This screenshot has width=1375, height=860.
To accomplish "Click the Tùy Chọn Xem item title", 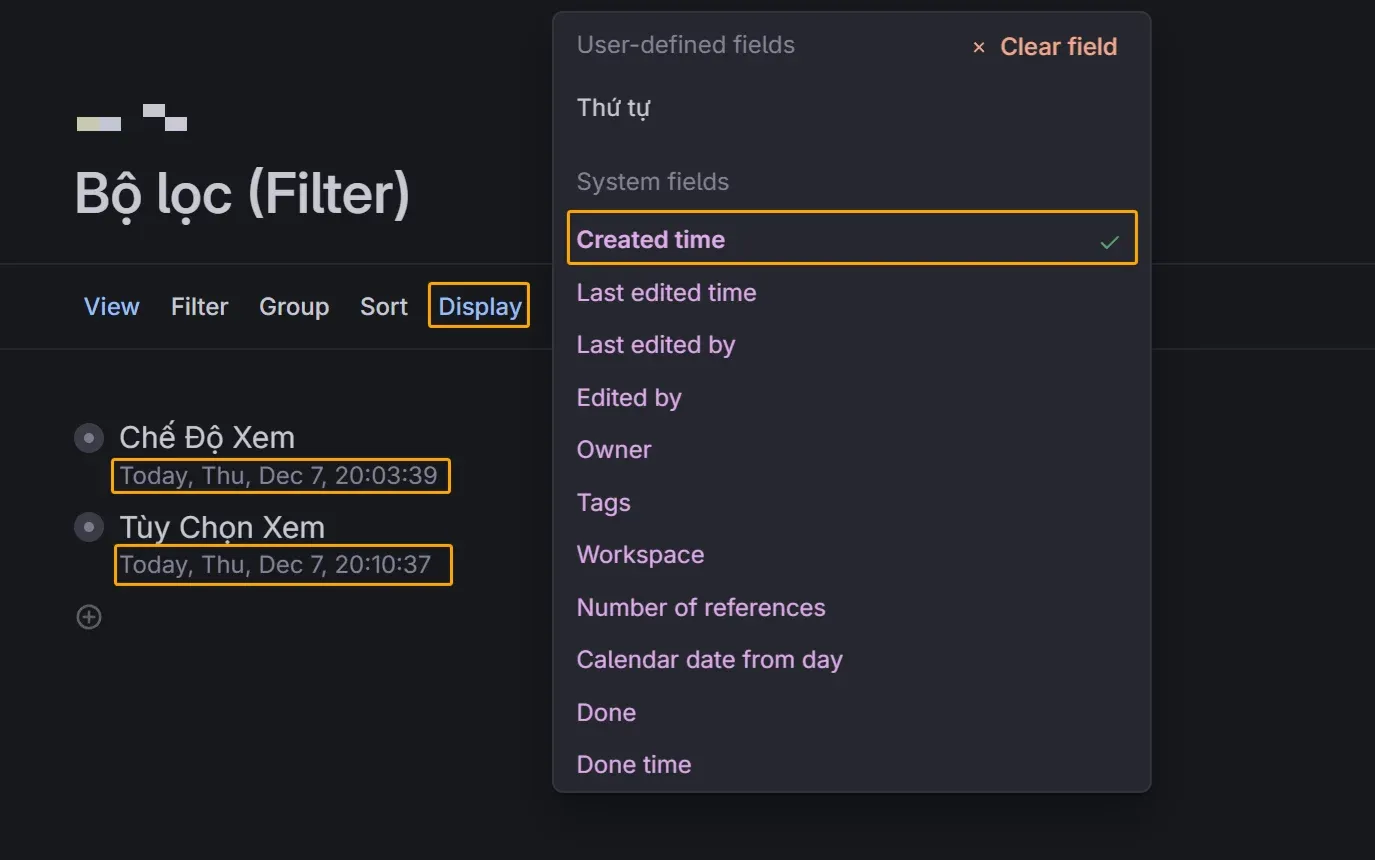I will coord(222,527).
